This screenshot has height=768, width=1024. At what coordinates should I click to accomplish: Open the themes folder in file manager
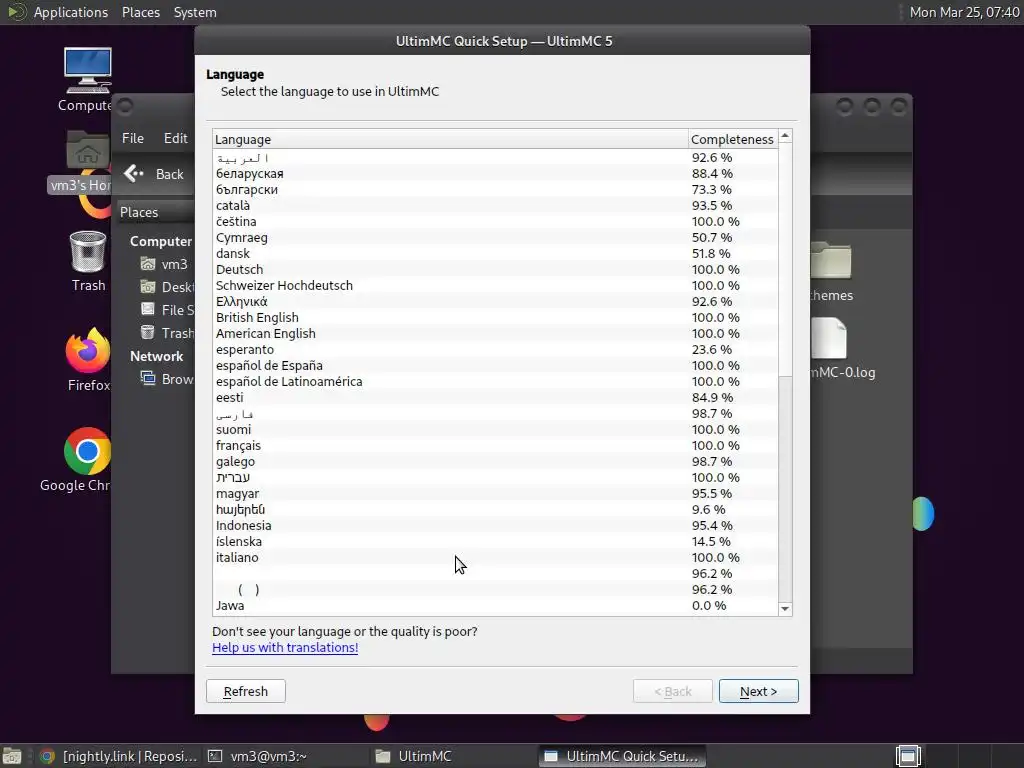(831, 261)
